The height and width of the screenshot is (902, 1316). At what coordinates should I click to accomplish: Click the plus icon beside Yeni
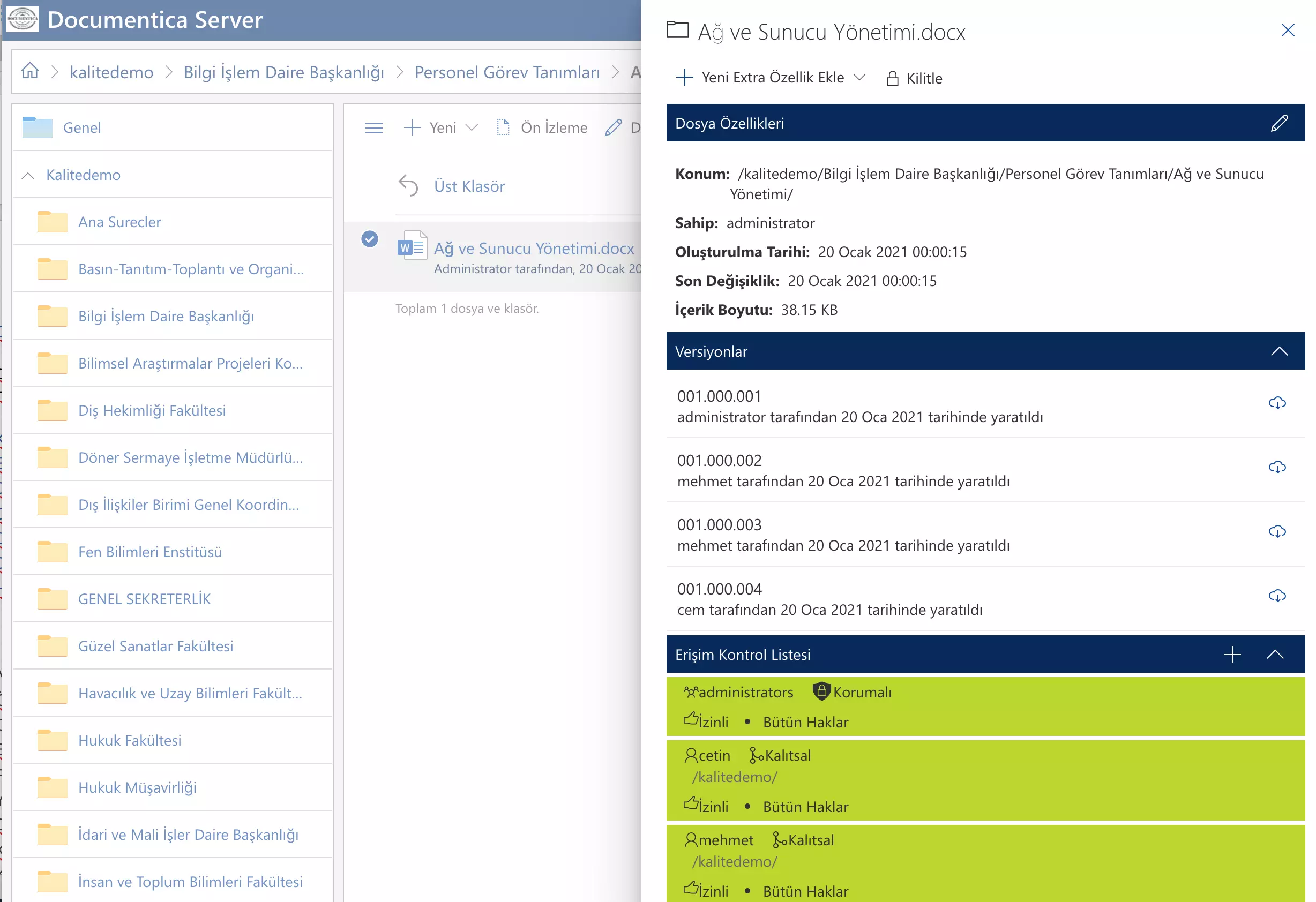coord(412,127)
